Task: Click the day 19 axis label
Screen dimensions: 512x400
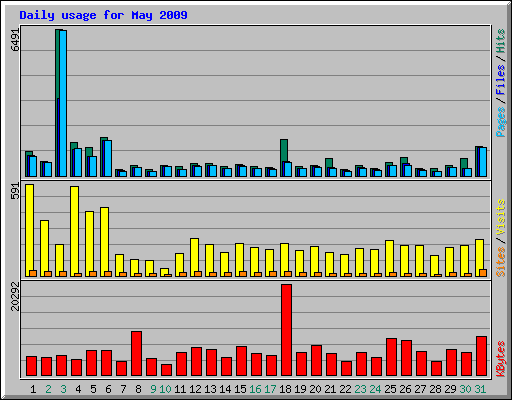Action: [300, 389]
